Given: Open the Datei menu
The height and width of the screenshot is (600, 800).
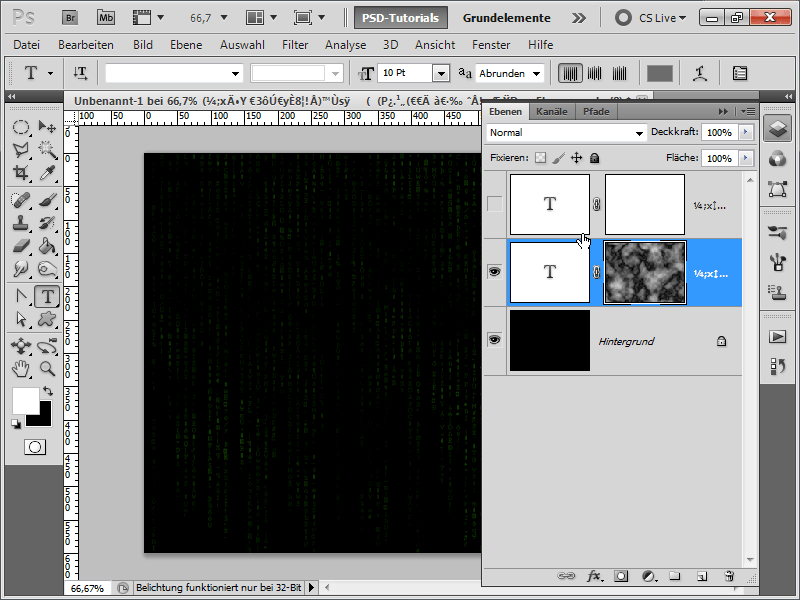Looking at the screenshot, I should tap(27, 45).
